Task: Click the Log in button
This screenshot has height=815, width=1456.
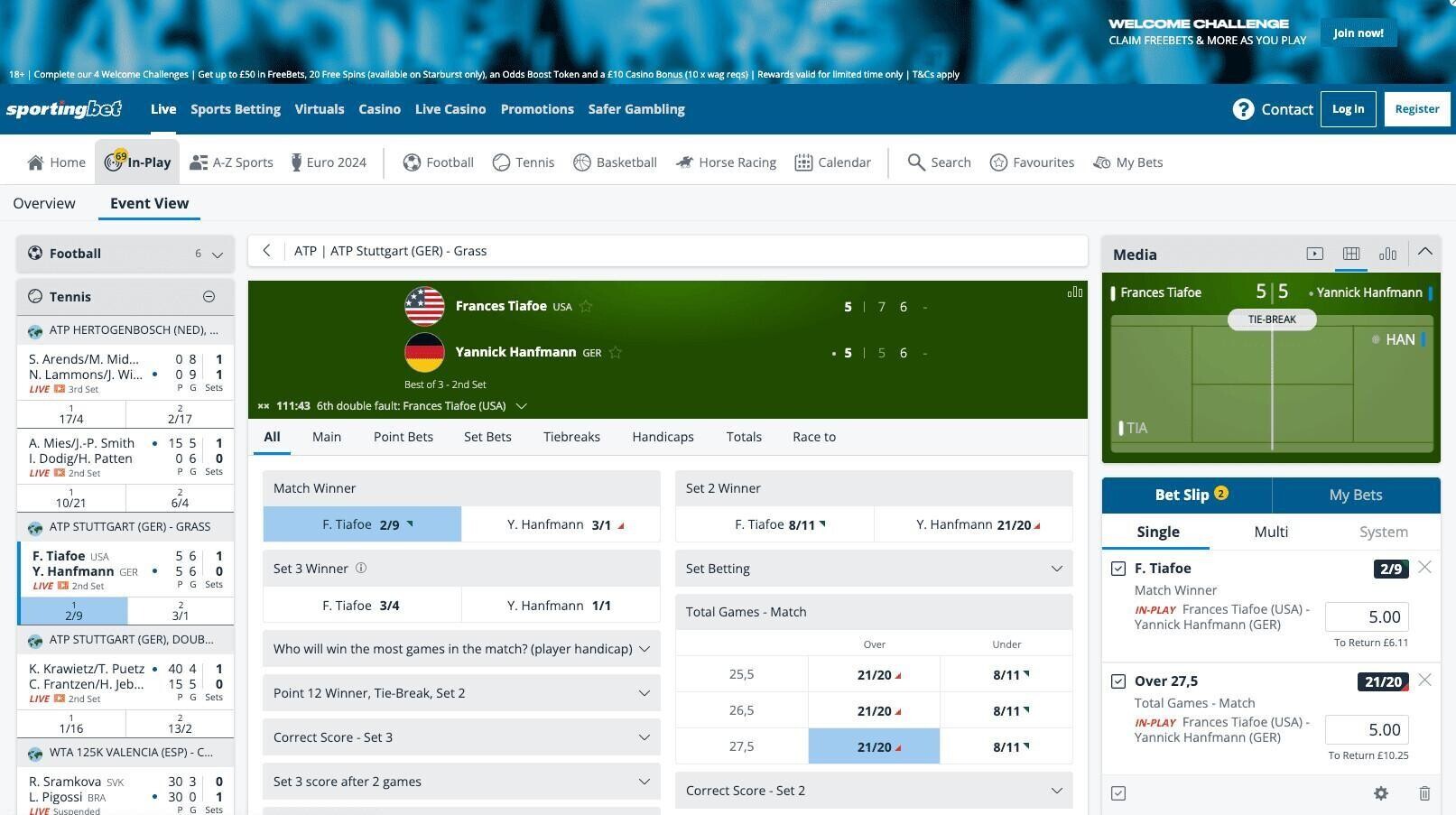Action: (x=1349, y=109)
